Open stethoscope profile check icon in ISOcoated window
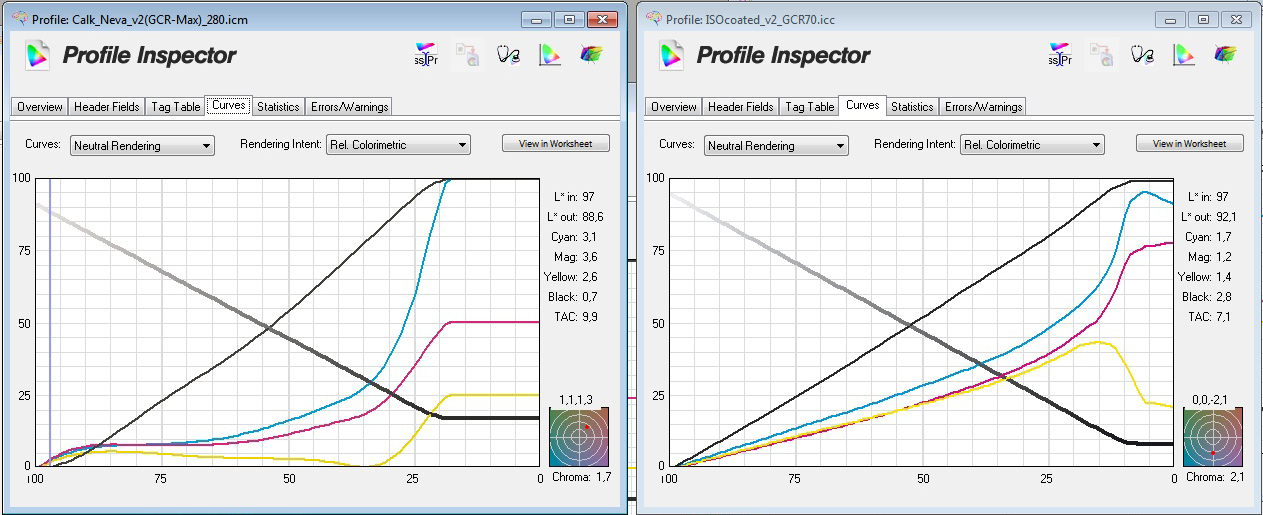 tap(1143, 55)
